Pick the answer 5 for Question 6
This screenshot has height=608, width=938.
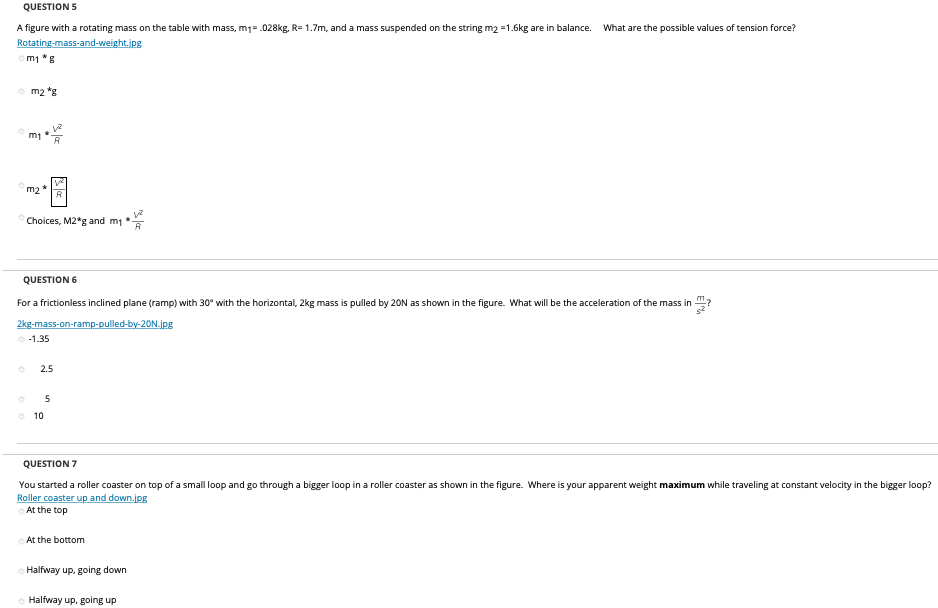(x=22, y=399)
